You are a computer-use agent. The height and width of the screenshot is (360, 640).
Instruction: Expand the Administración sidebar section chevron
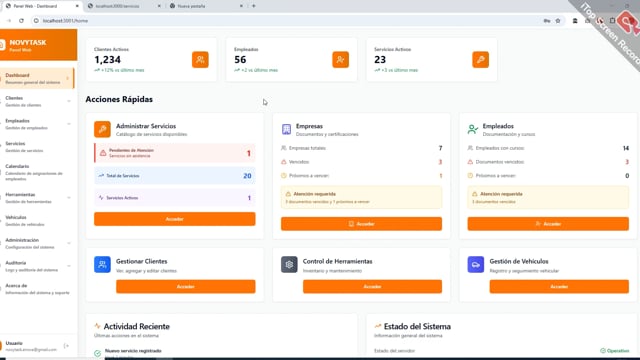pyautogui.click(x=69, y=243)
